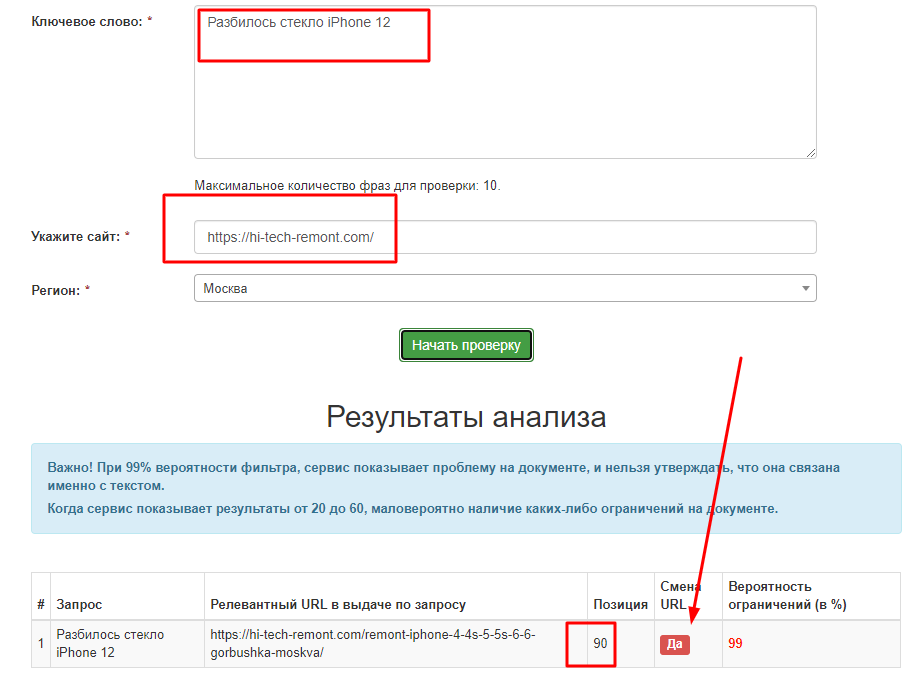Click the dropdown arrow of the region selector
Image resolution: width=912 pixels, height=696 pixels.
click(806, 289)
